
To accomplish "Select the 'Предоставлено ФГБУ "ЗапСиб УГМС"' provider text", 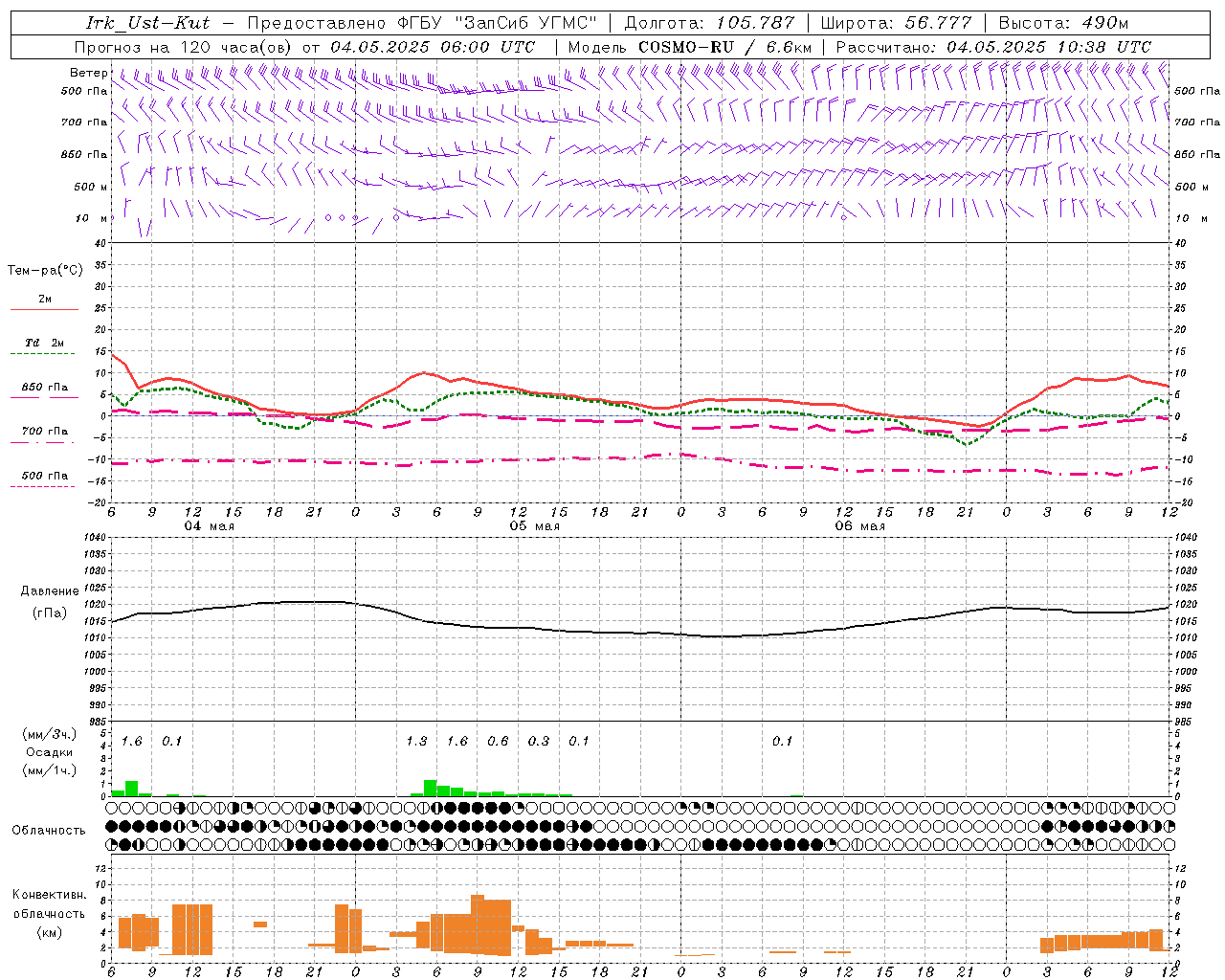I will 422,23.
